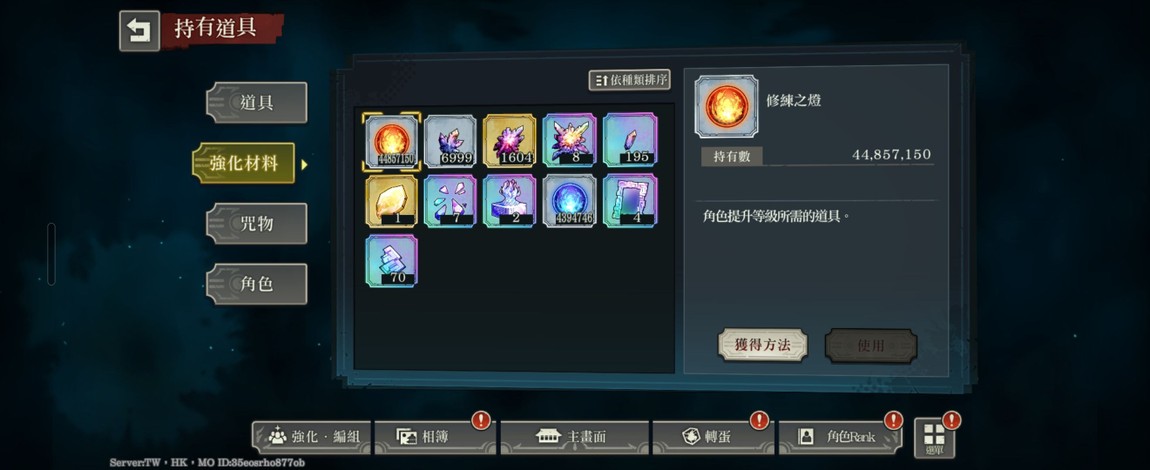Tap the back arrow beside 持有道具
This screenshot has width=1150, height=470.
tap(139, 31)
